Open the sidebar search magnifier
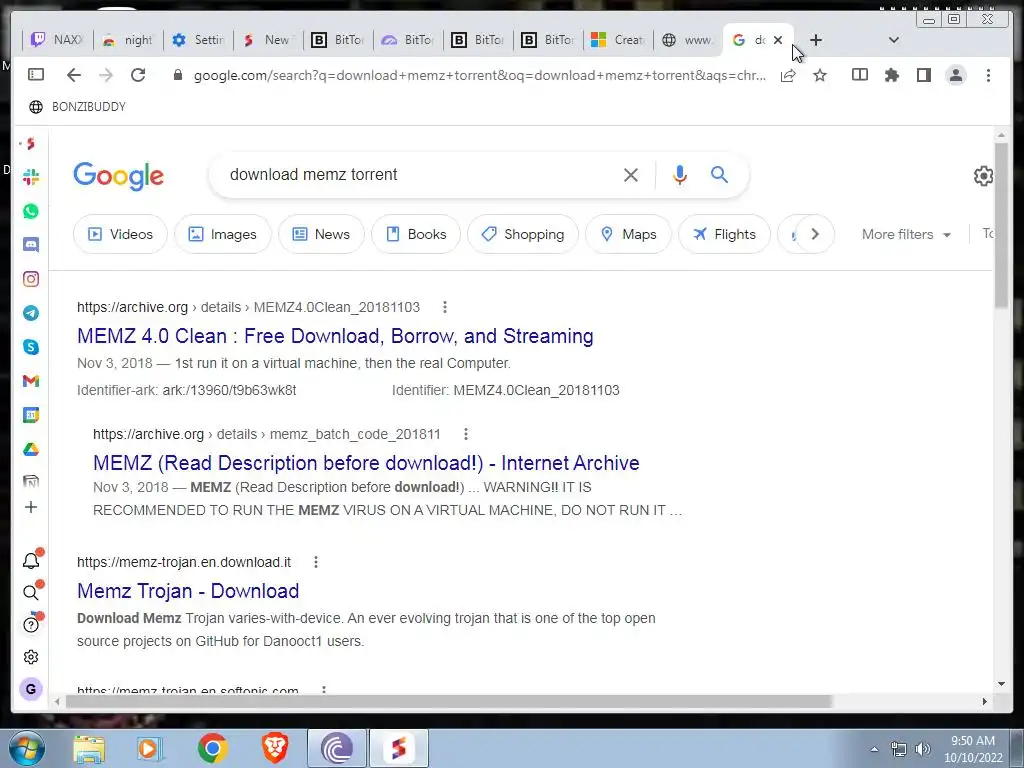 31,592
